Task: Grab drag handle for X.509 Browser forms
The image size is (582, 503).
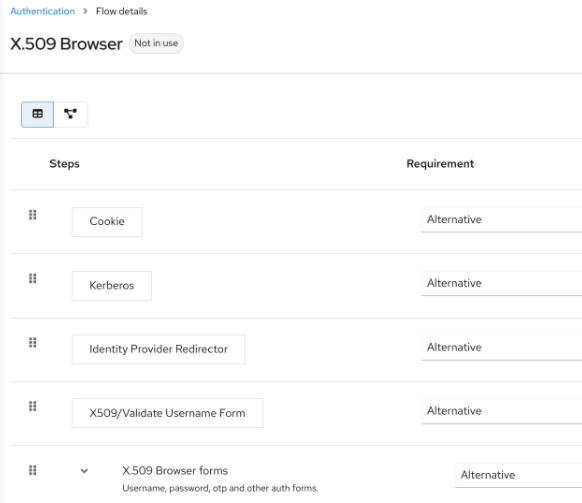Action: pos(33,470)
